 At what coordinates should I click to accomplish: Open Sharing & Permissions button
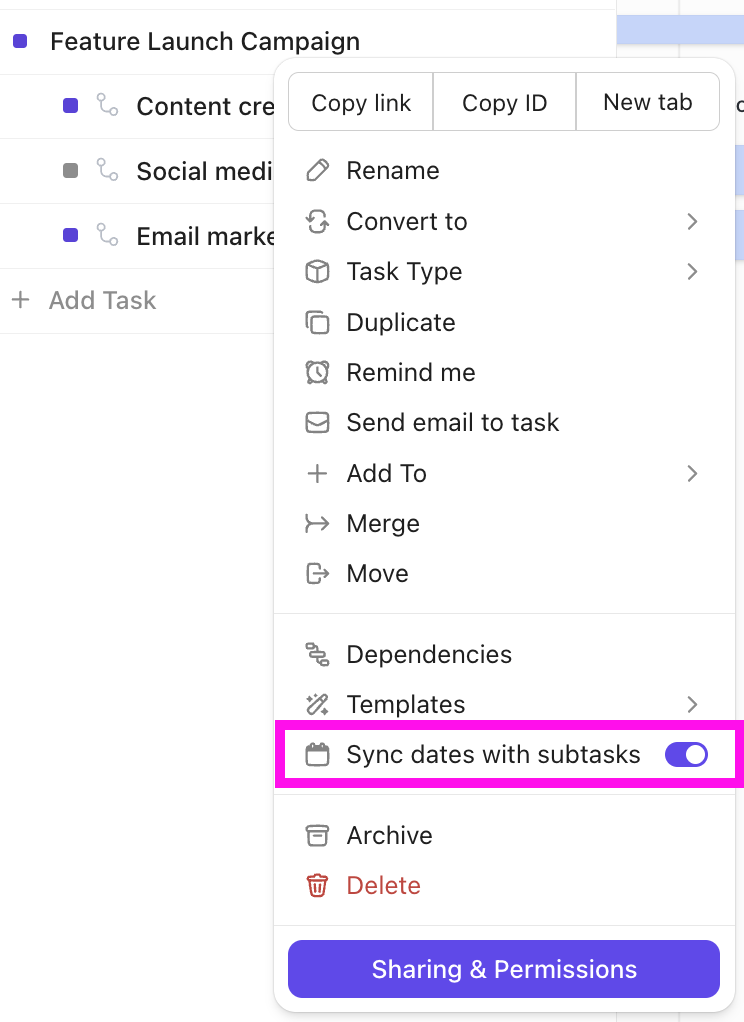pos(504,969)
